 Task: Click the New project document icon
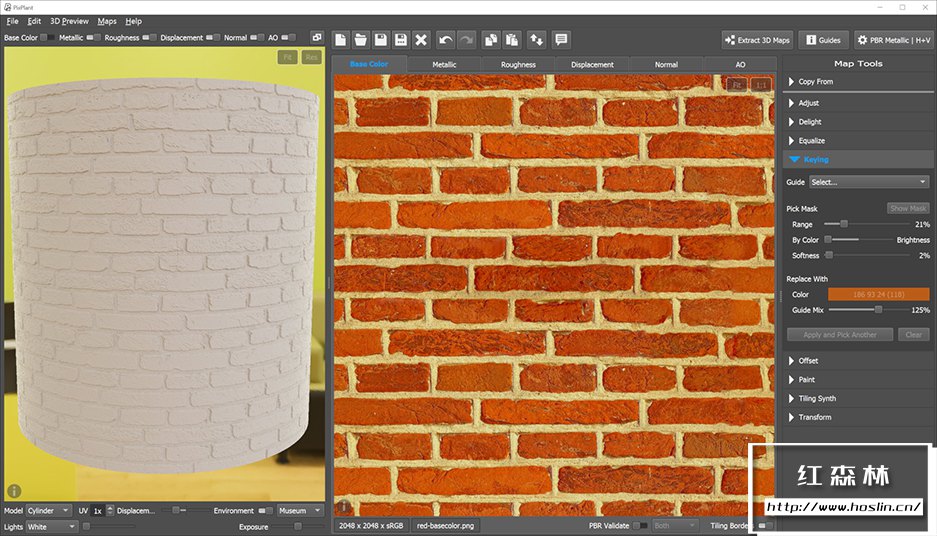point(340,40)
